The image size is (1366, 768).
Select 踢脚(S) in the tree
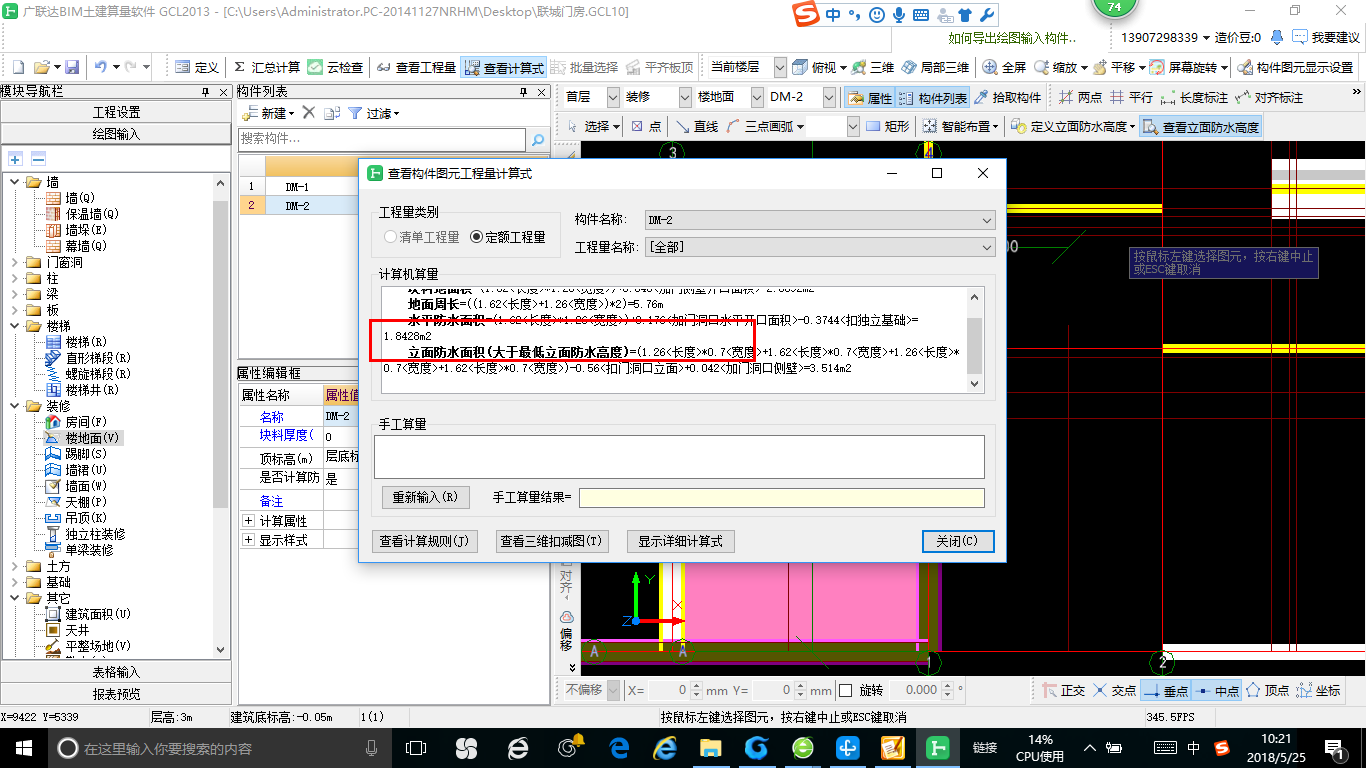[x=77, y=454]
